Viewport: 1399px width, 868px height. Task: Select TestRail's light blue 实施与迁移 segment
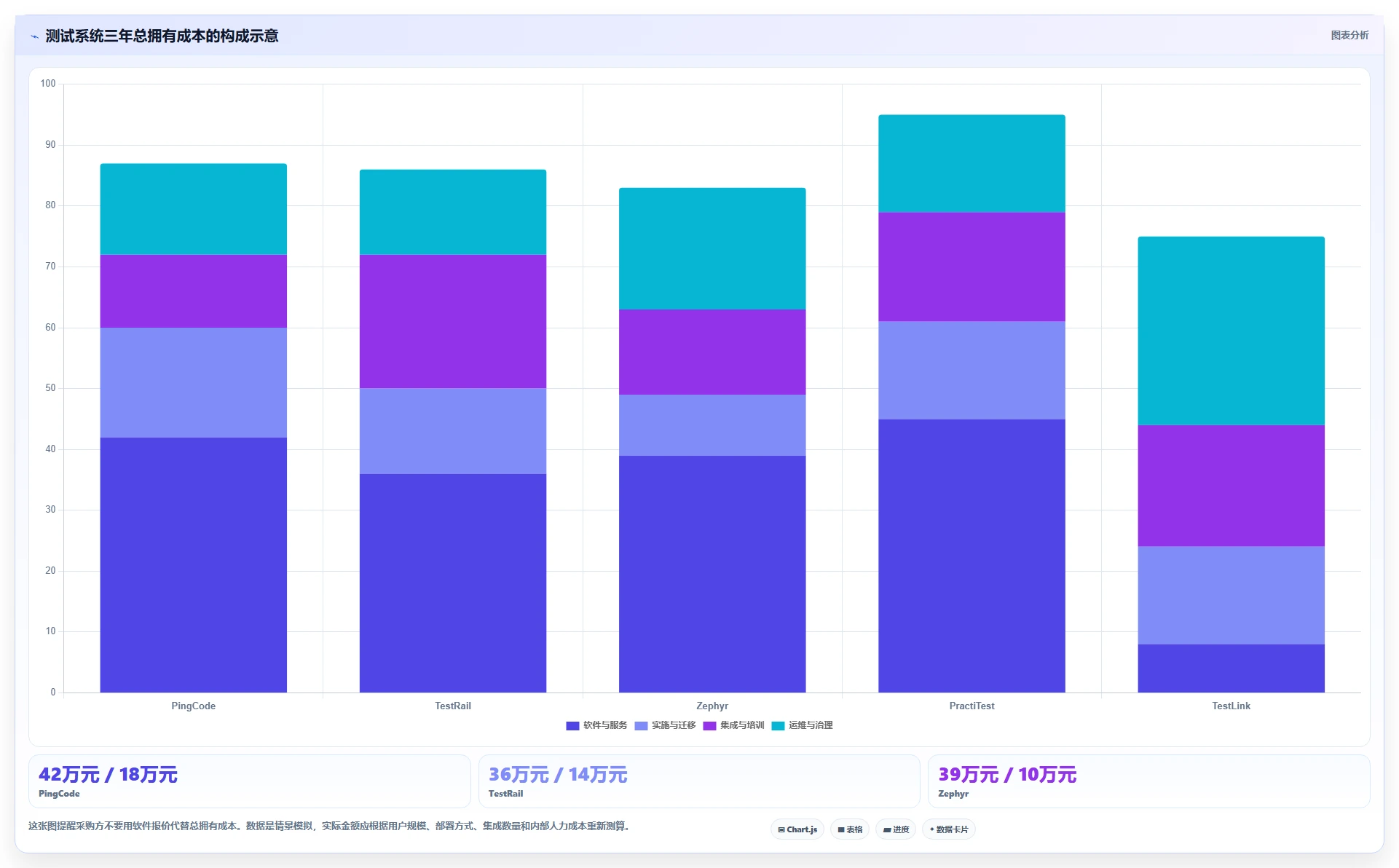pos(453,431)
